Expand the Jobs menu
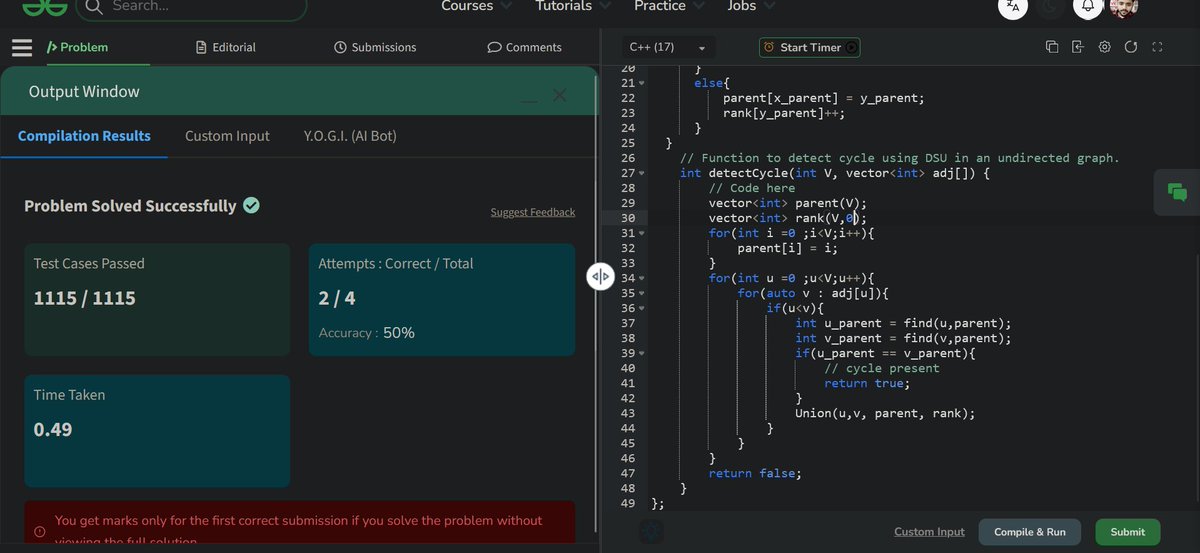Image resolution: width=1200 pixels, height=553 pixels. 750,6
